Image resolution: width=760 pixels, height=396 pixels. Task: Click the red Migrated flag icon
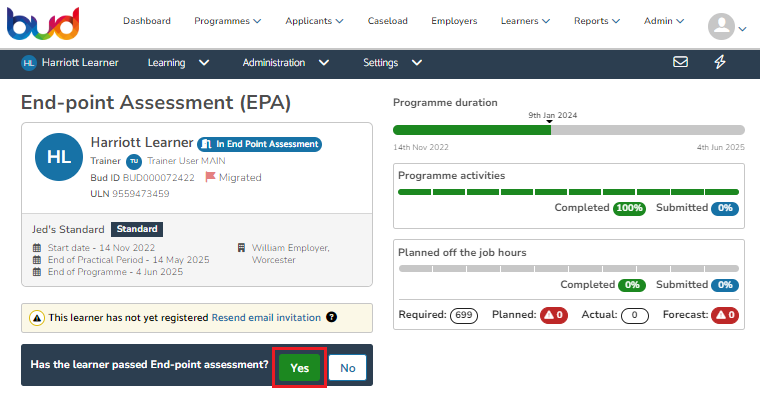click(210, 177)
